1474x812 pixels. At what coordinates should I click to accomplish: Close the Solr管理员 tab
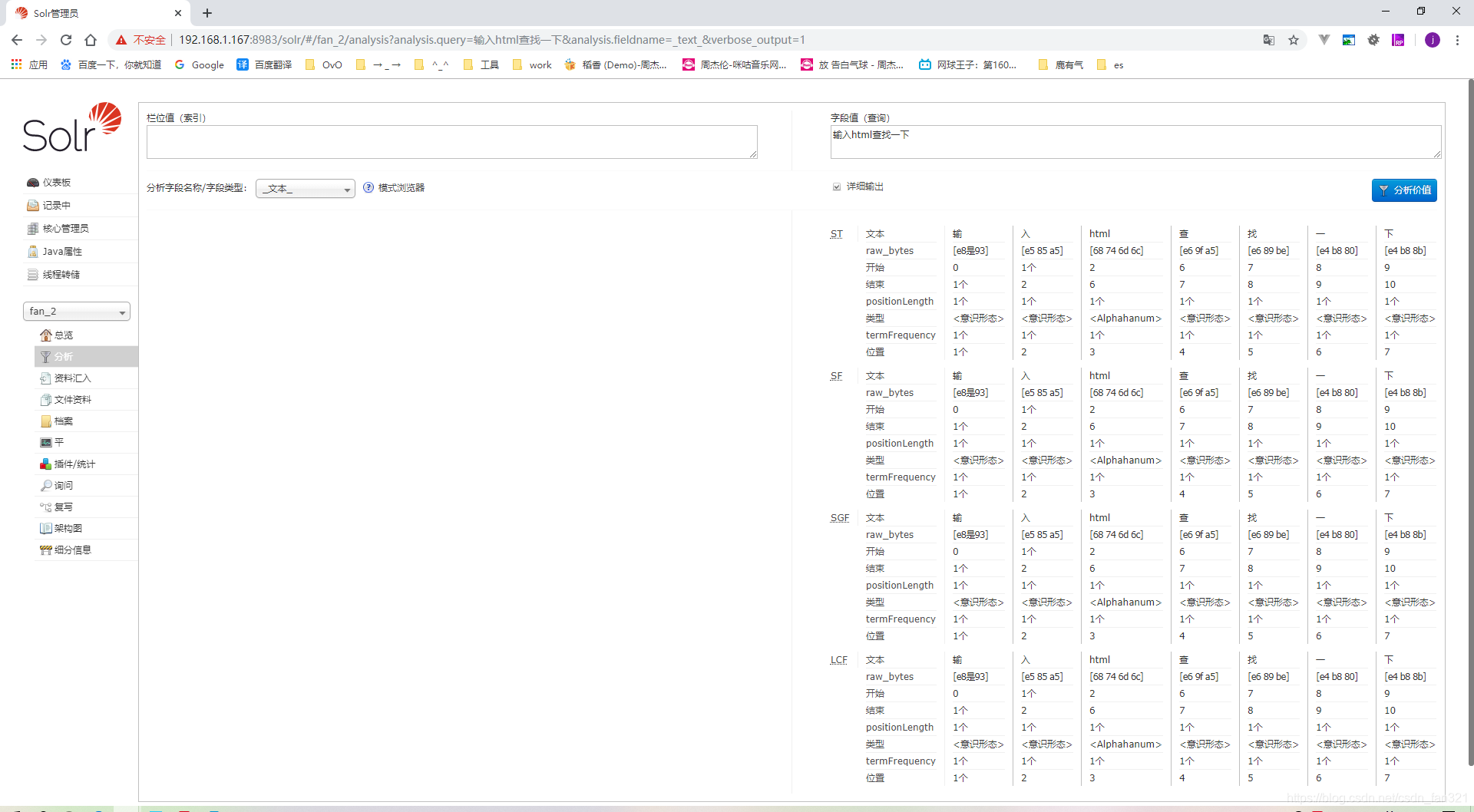[178, 13]
